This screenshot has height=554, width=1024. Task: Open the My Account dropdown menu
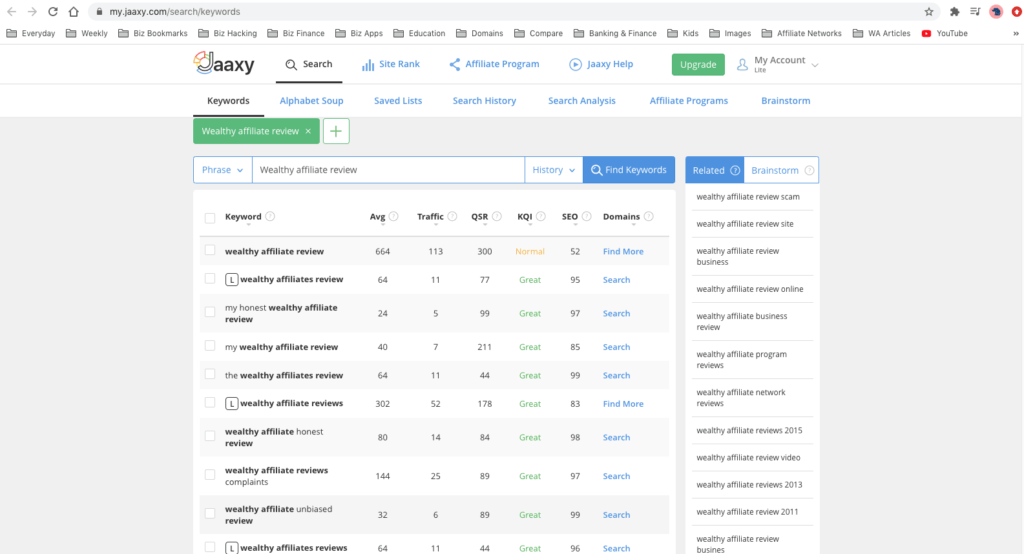[x=778, y=64]
